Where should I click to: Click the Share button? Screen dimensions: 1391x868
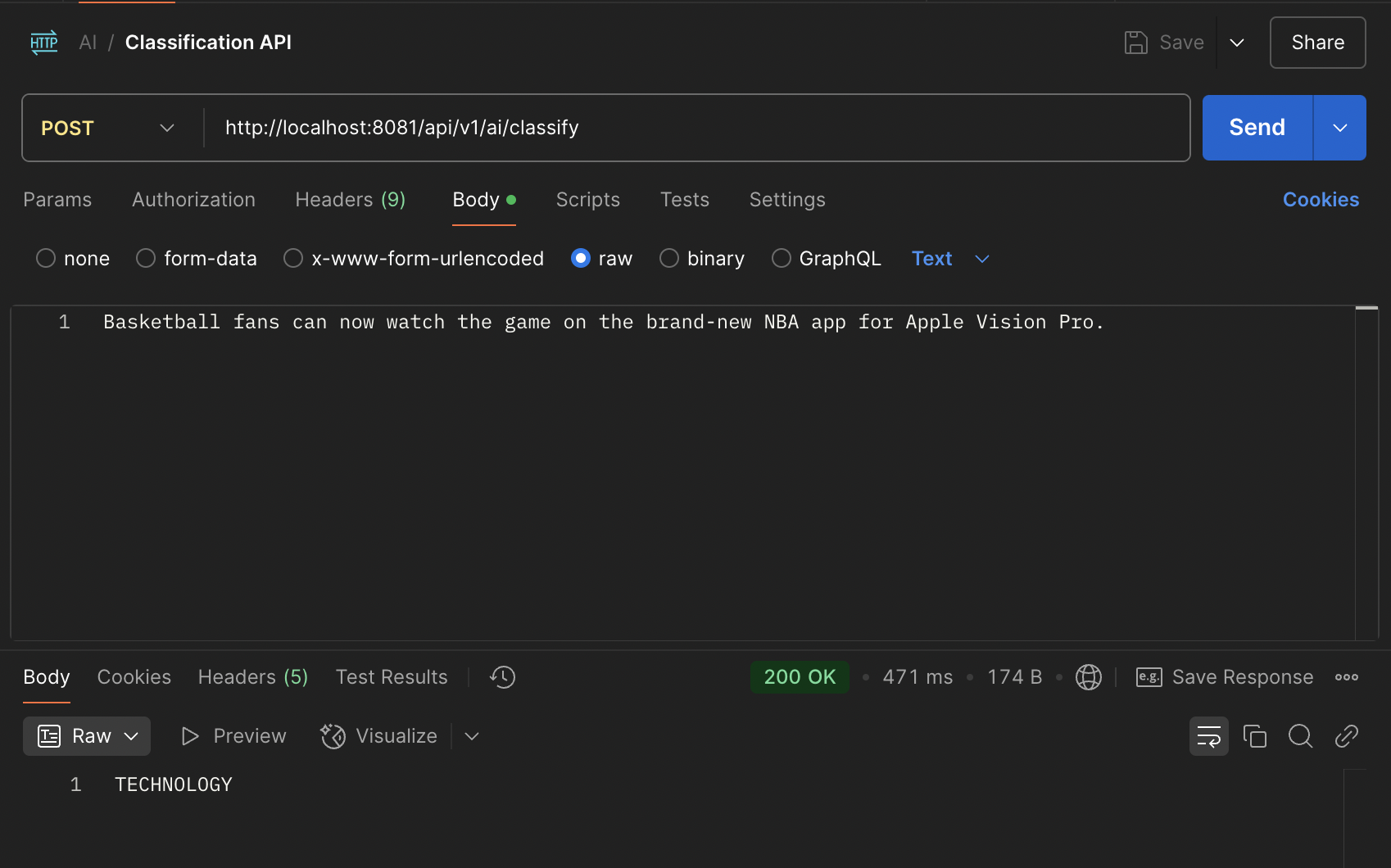coord(1317,43)
